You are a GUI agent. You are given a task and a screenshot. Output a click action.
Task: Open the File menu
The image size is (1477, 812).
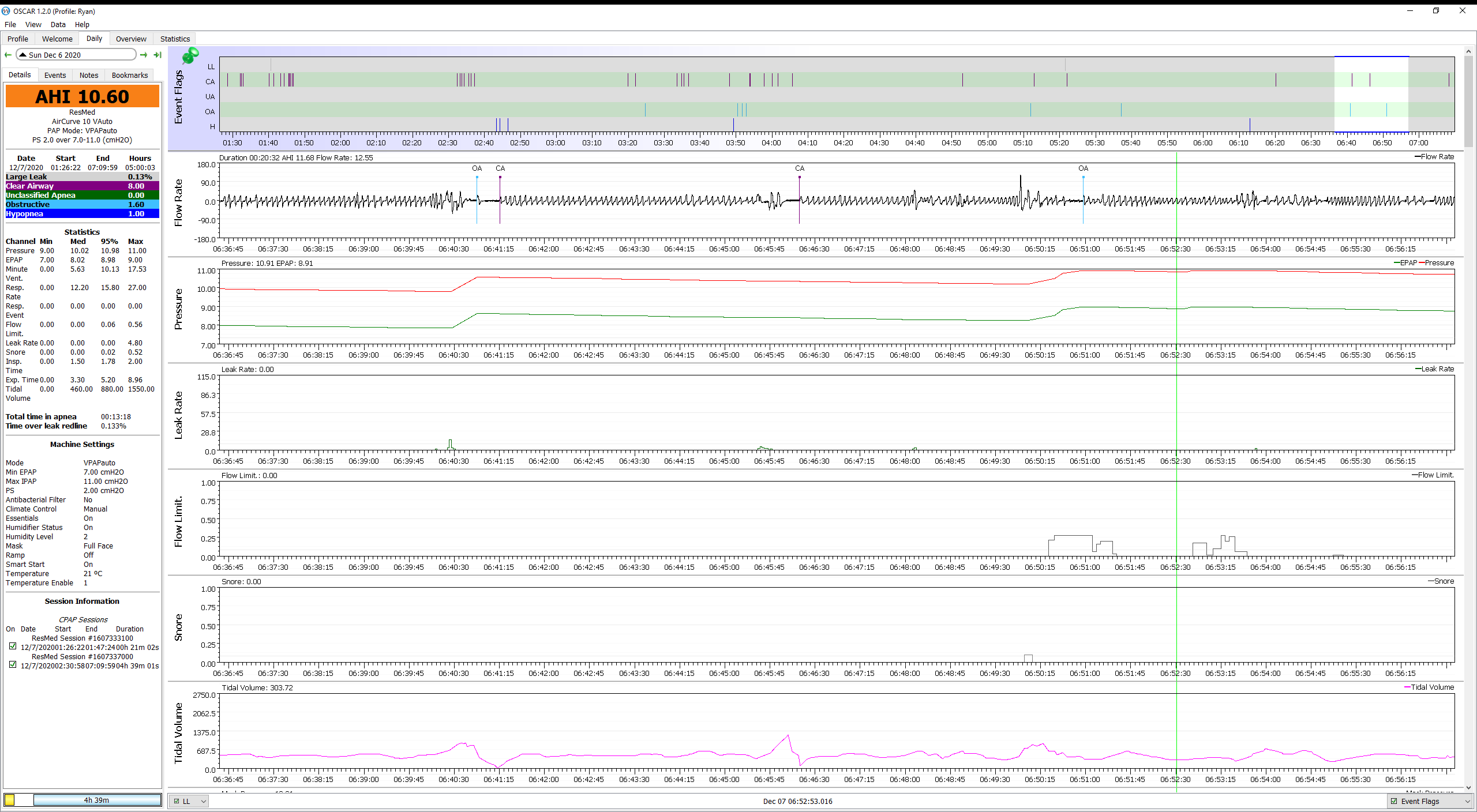coord(10,25)
